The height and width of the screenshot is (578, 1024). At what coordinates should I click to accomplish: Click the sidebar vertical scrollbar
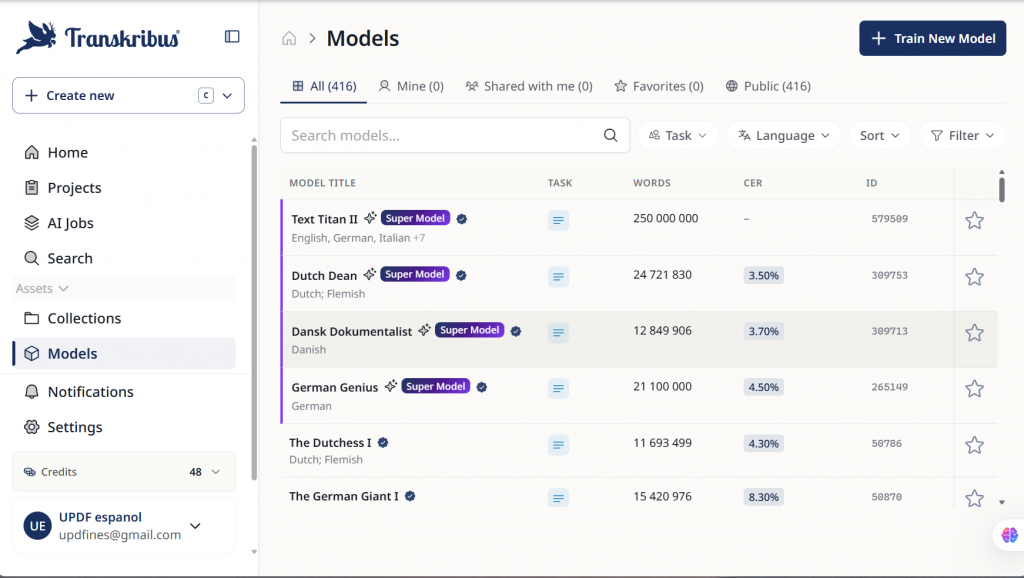pos(254,312)
